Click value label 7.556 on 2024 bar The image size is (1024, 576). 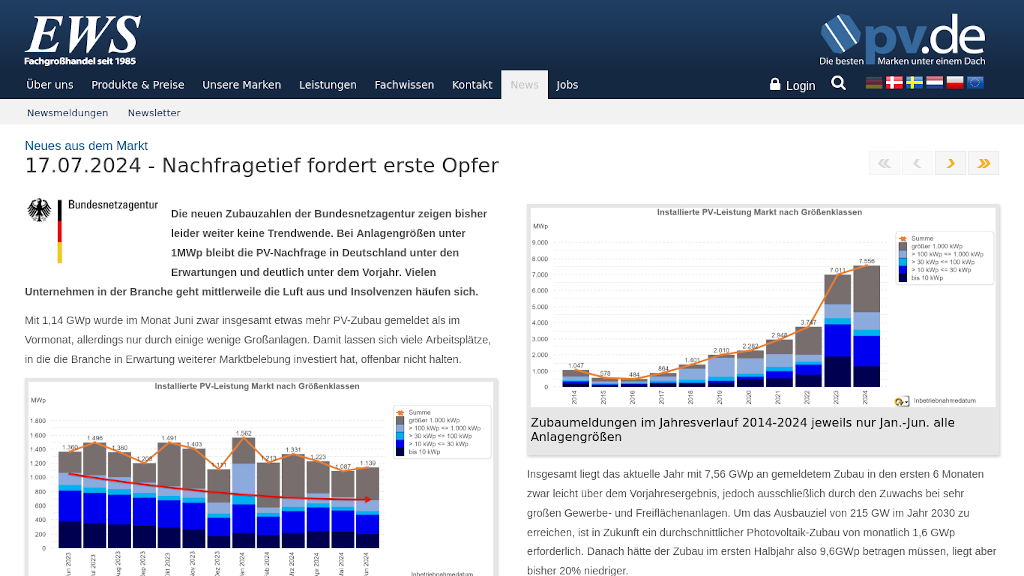(x=867, y=261)
